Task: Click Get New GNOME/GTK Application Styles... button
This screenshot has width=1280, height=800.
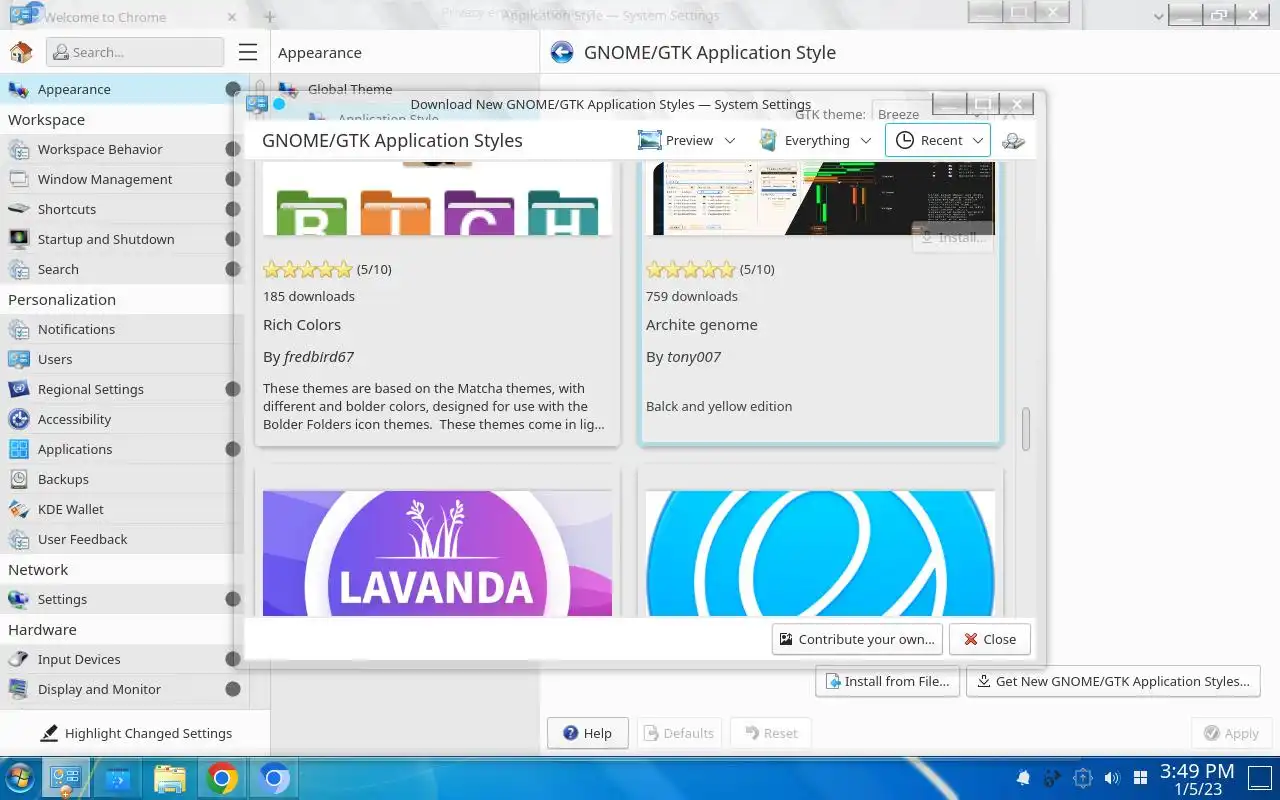Action: [x=1113, y=681]
